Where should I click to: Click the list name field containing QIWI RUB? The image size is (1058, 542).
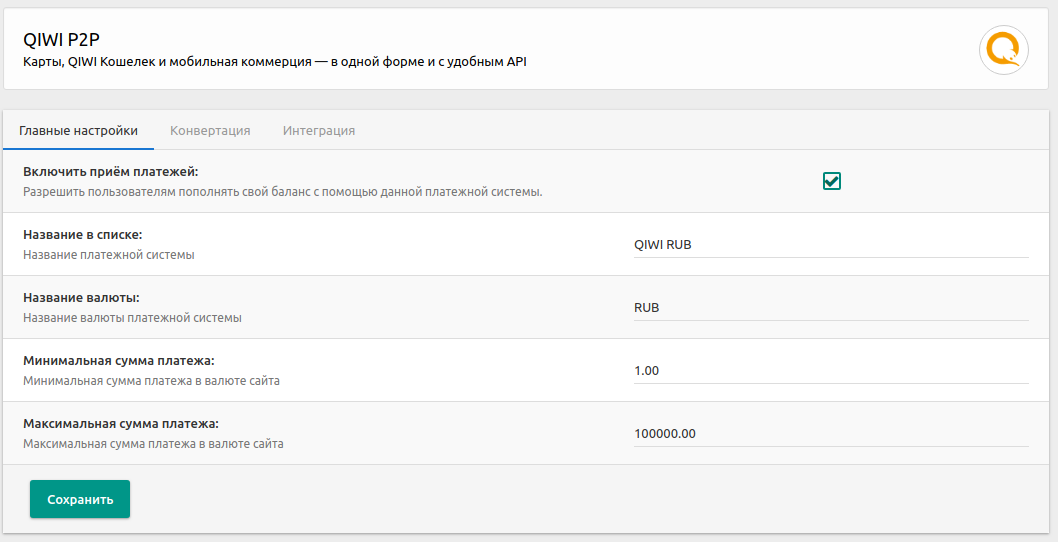pyautogui.click(x=830, y=244)
